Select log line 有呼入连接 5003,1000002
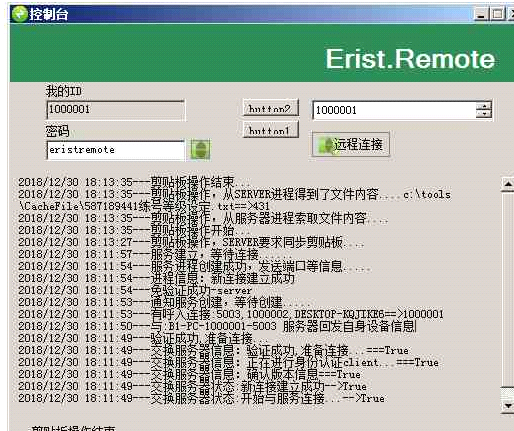 click(x=231, y=314)
